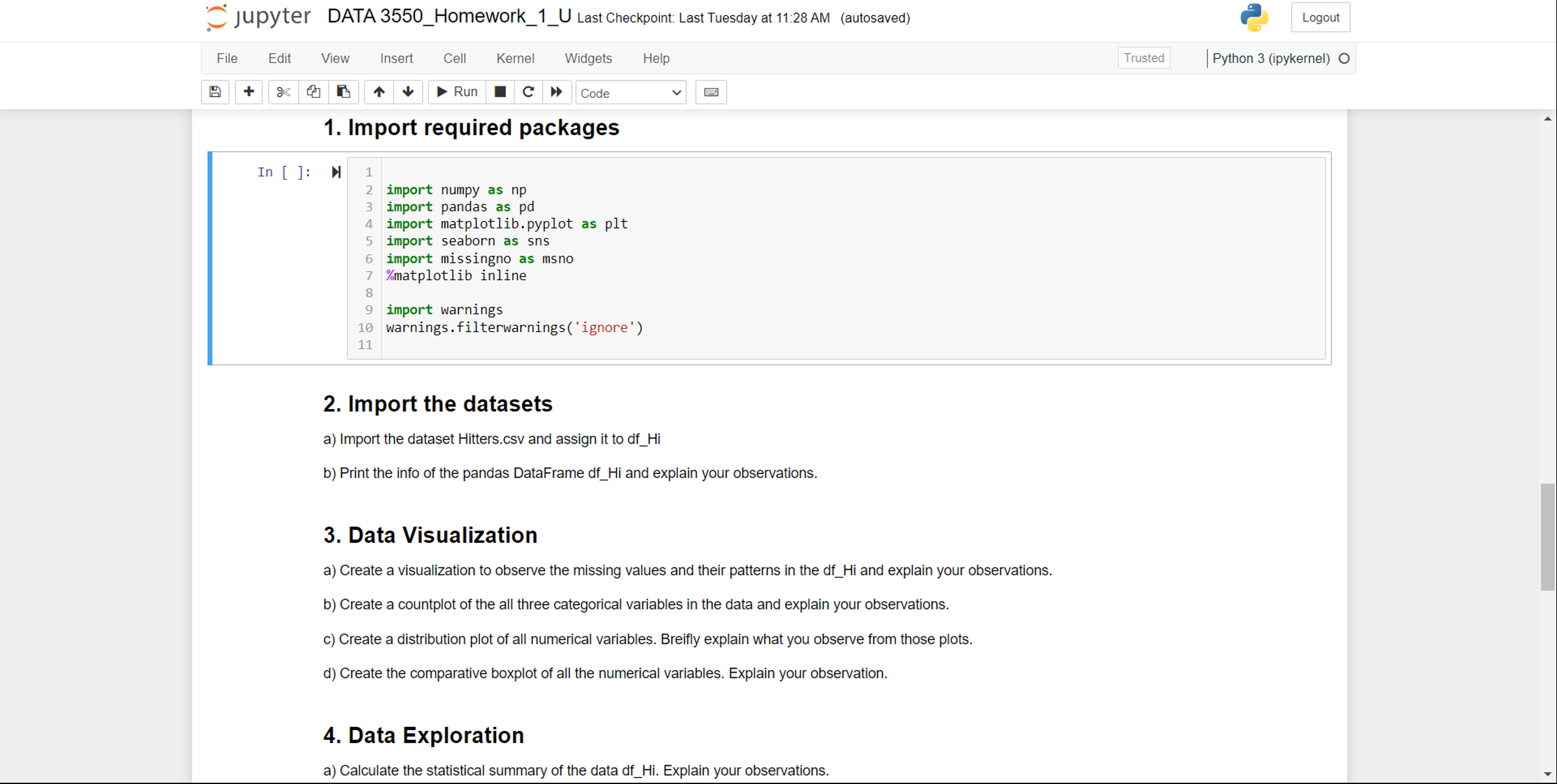The width and height of the screenshot is (1557, 784).
Task: Save the notebook with the save icon
Action: tap(215, 92)
